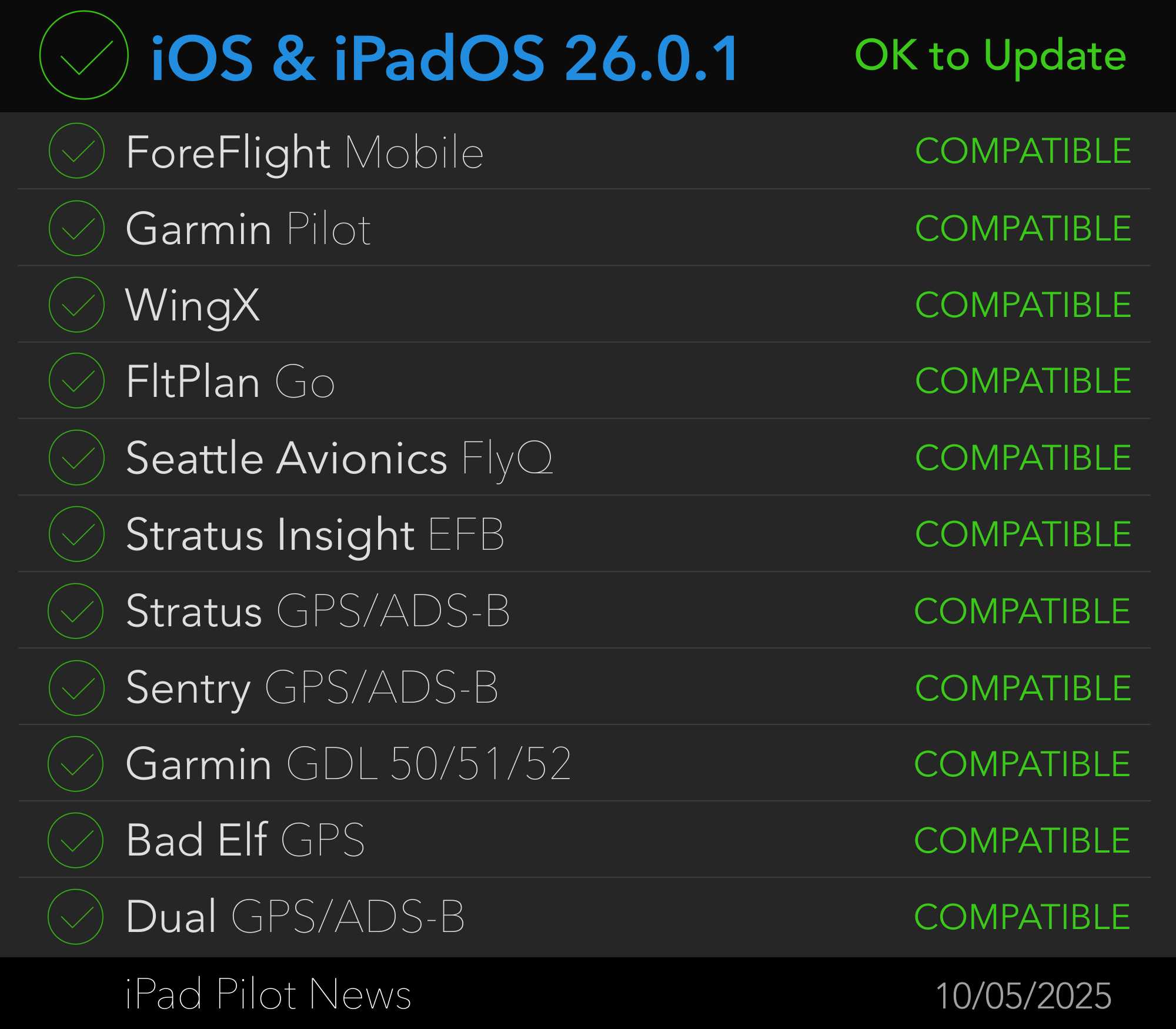1176x1029 pixels.
Task: Select the ForeFlight Mobile app name
Action: (x=305, y=152)
